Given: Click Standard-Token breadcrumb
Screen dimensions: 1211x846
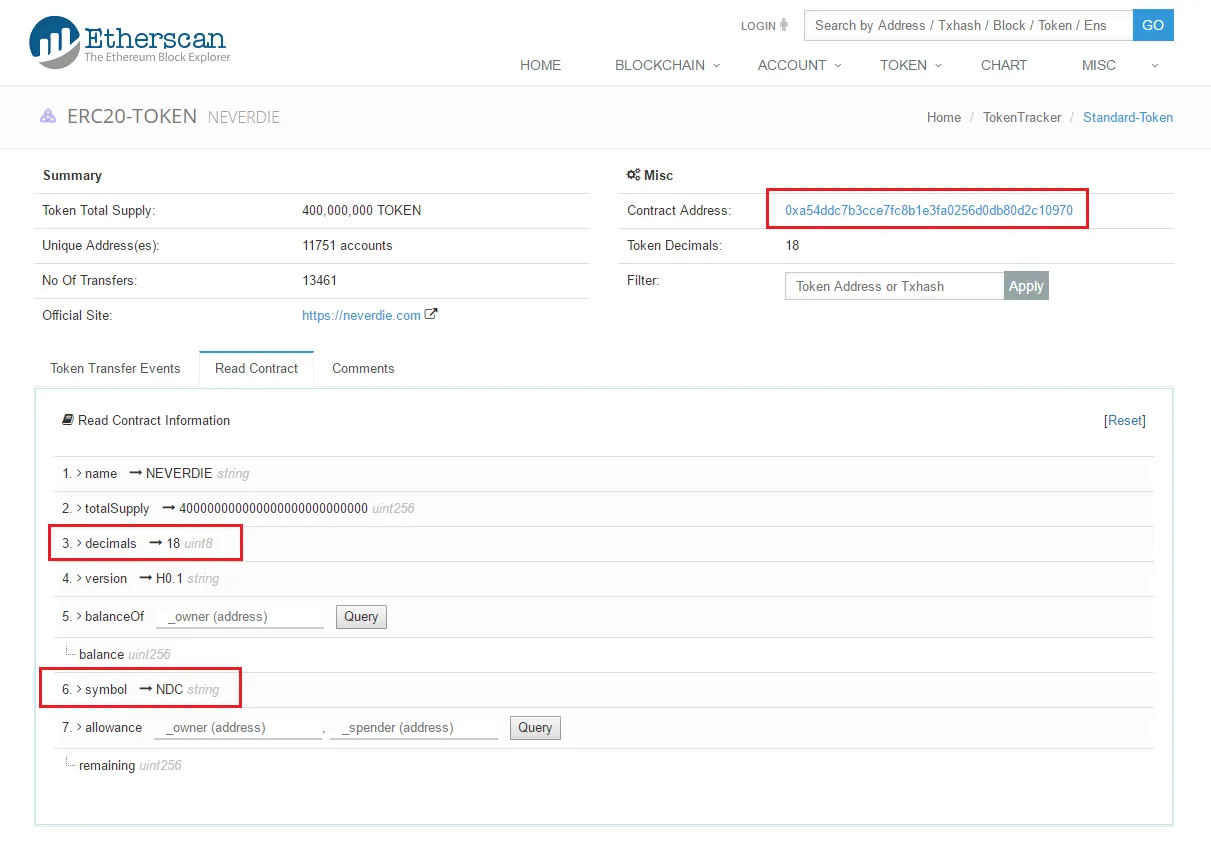Looking at the screenshot, I should point(1128,117).
